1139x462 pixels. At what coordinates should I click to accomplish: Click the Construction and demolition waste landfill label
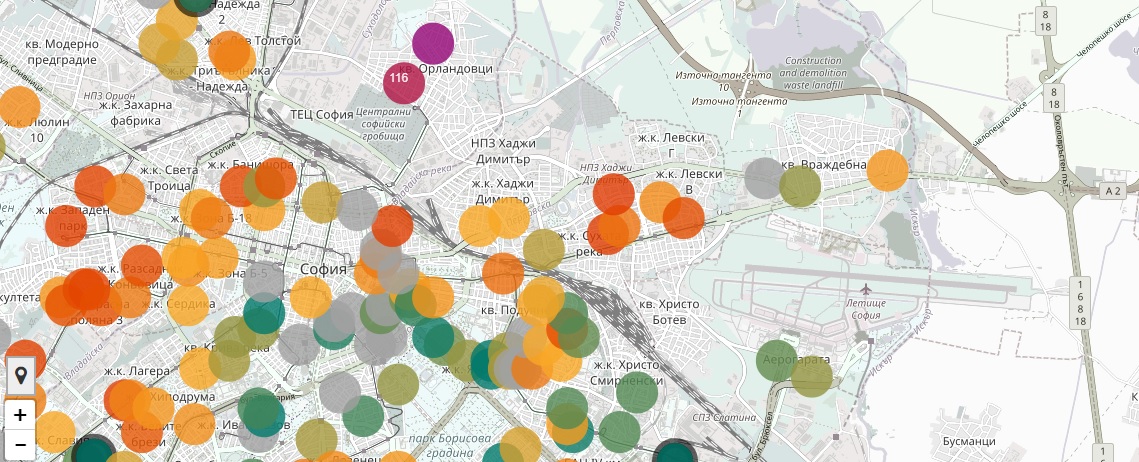[x=814, y=73]
